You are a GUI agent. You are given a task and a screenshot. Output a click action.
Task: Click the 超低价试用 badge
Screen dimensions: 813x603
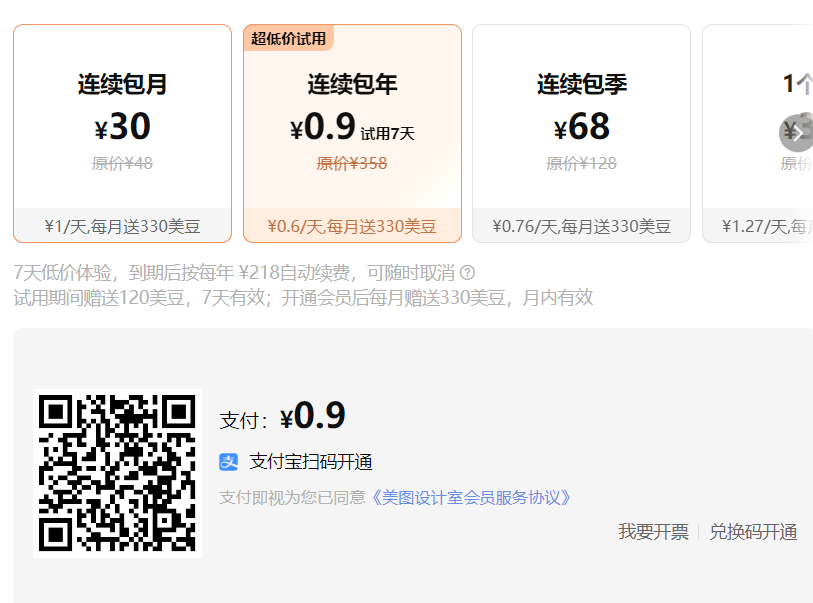[288, 38]
